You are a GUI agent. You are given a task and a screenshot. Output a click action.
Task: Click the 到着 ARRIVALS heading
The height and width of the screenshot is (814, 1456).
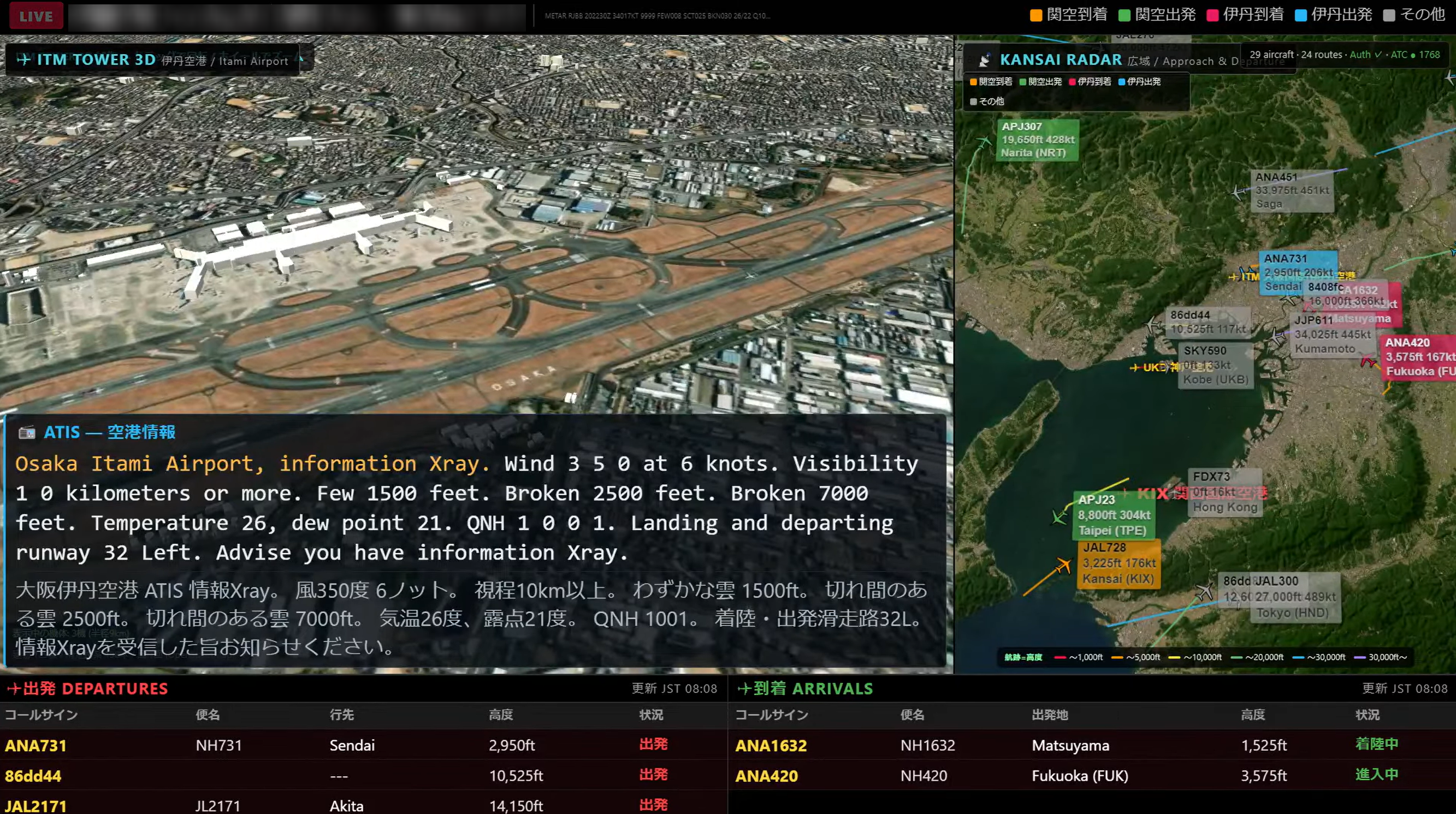click(x=813, y=688)
